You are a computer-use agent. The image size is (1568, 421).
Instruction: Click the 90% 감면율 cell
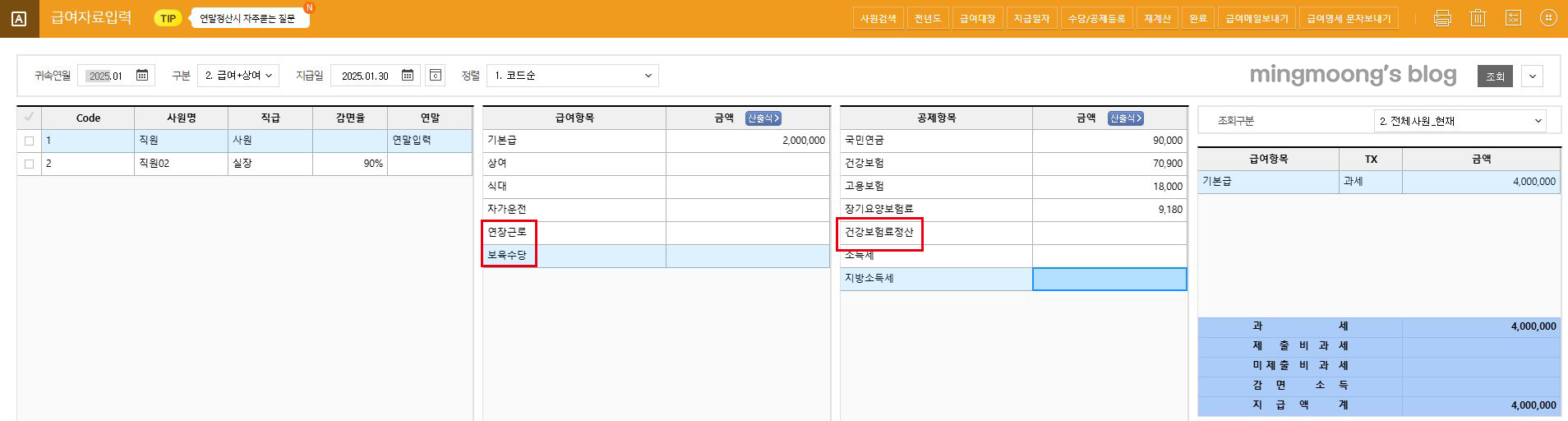[349, 164]
